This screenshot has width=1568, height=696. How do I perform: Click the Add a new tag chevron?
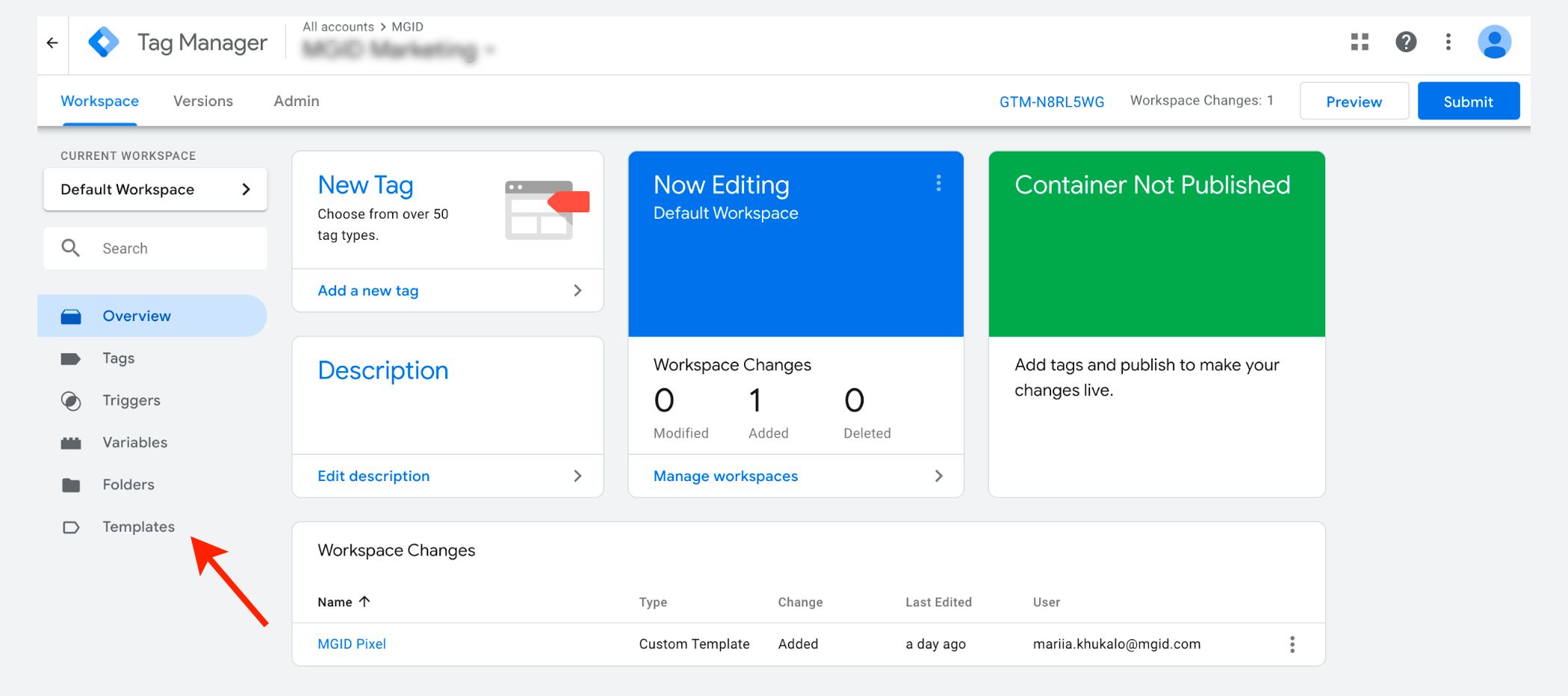[577, 290]
